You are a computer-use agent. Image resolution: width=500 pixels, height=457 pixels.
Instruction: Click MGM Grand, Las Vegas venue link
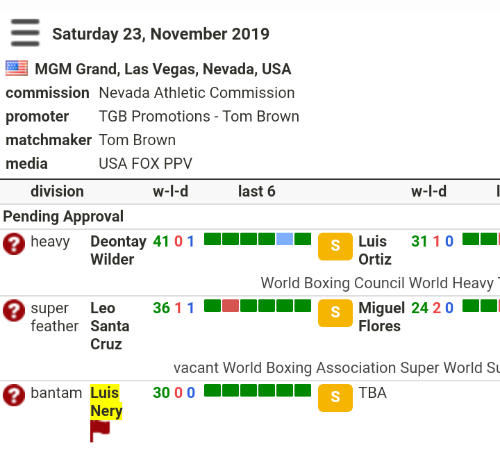(x=163, y=69)
